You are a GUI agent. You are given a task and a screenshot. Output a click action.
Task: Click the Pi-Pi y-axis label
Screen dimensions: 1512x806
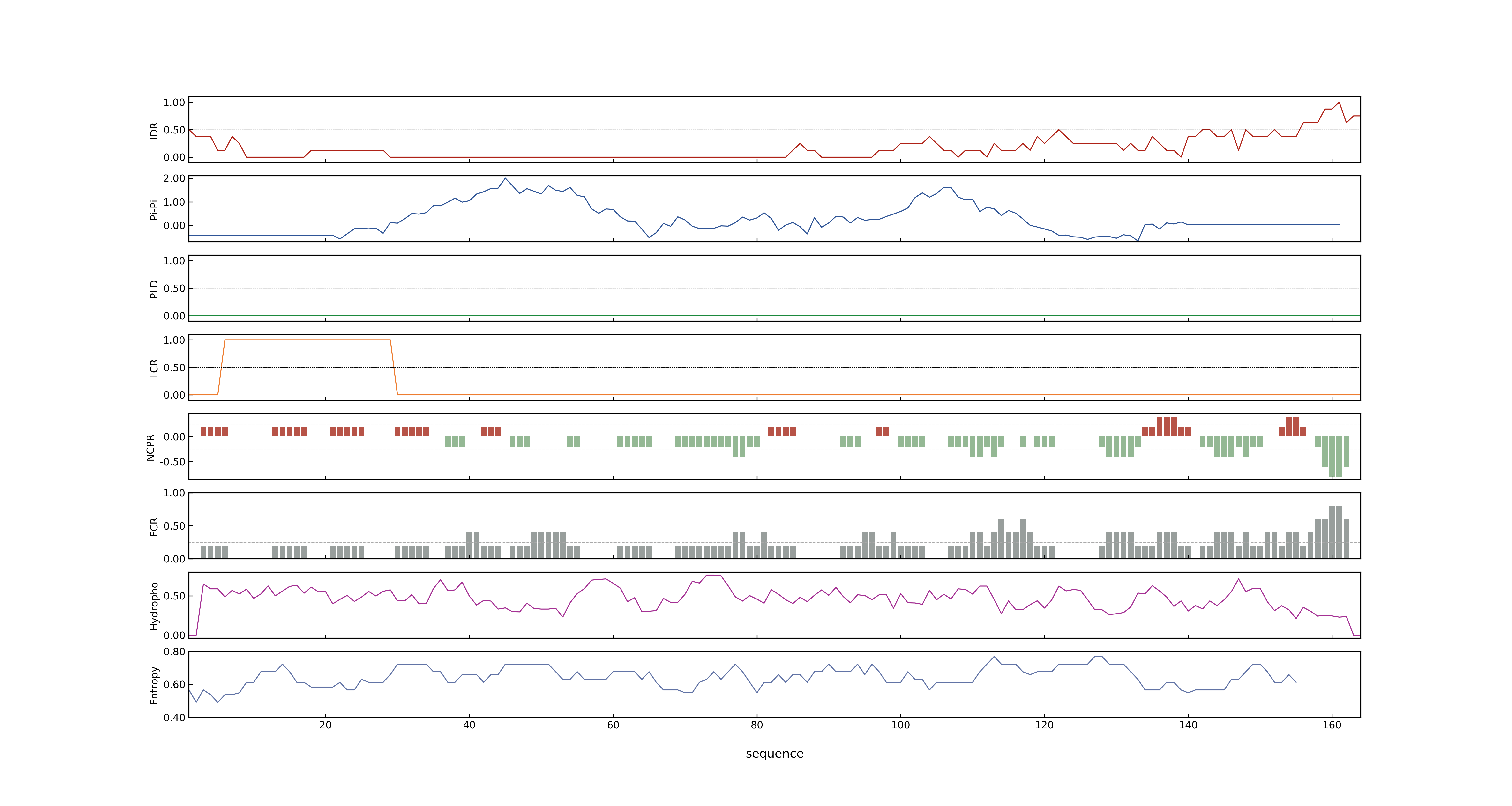(154, 209)
